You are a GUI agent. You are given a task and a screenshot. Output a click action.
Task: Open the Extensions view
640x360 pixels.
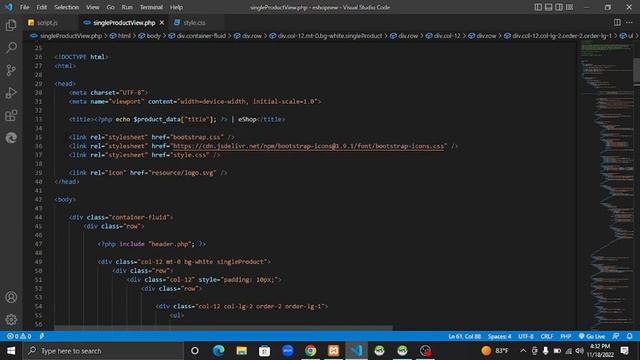(11, 116)
